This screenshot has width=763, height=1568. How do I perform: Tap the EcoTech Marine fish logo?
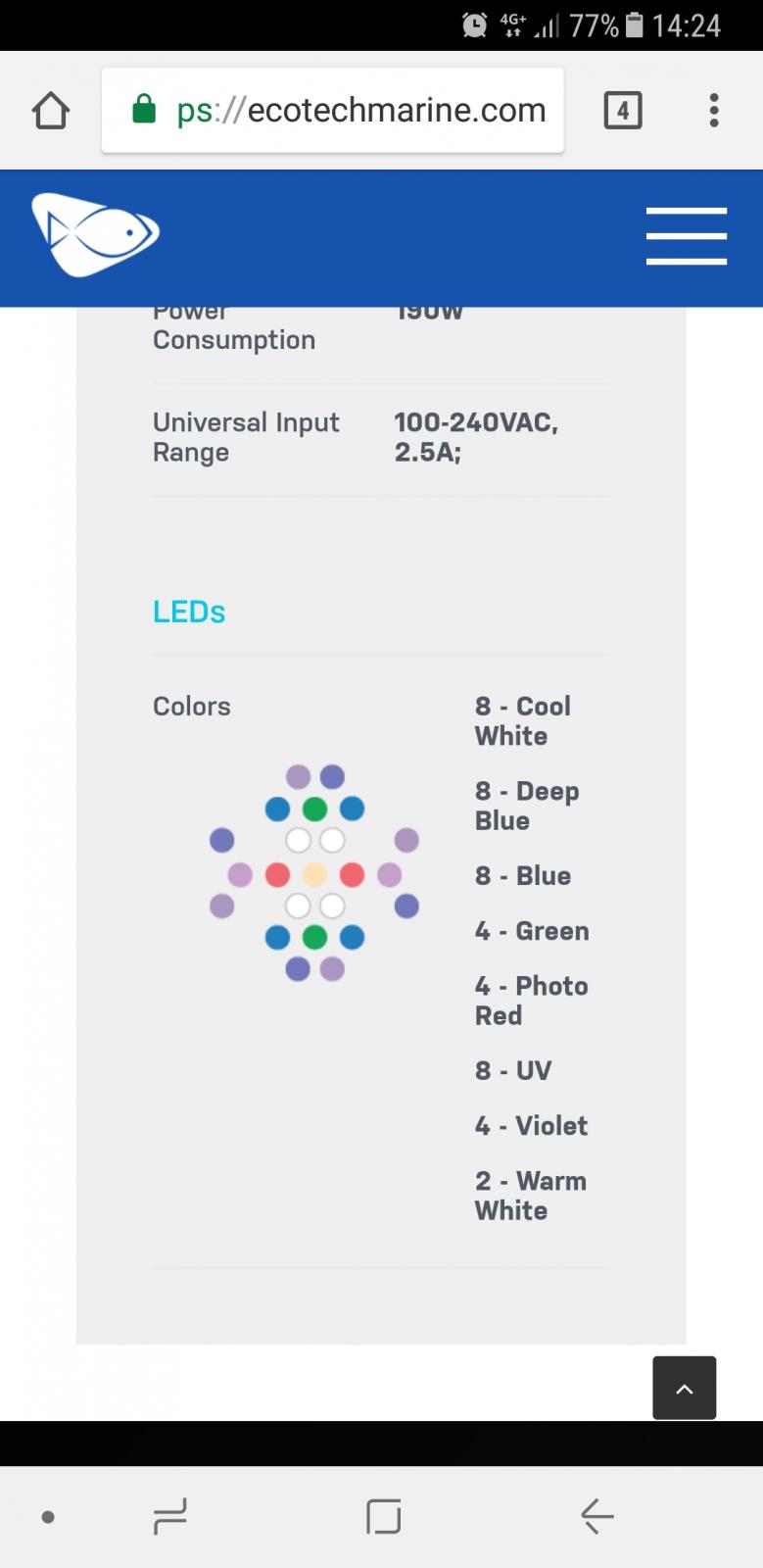coord(95,235)
